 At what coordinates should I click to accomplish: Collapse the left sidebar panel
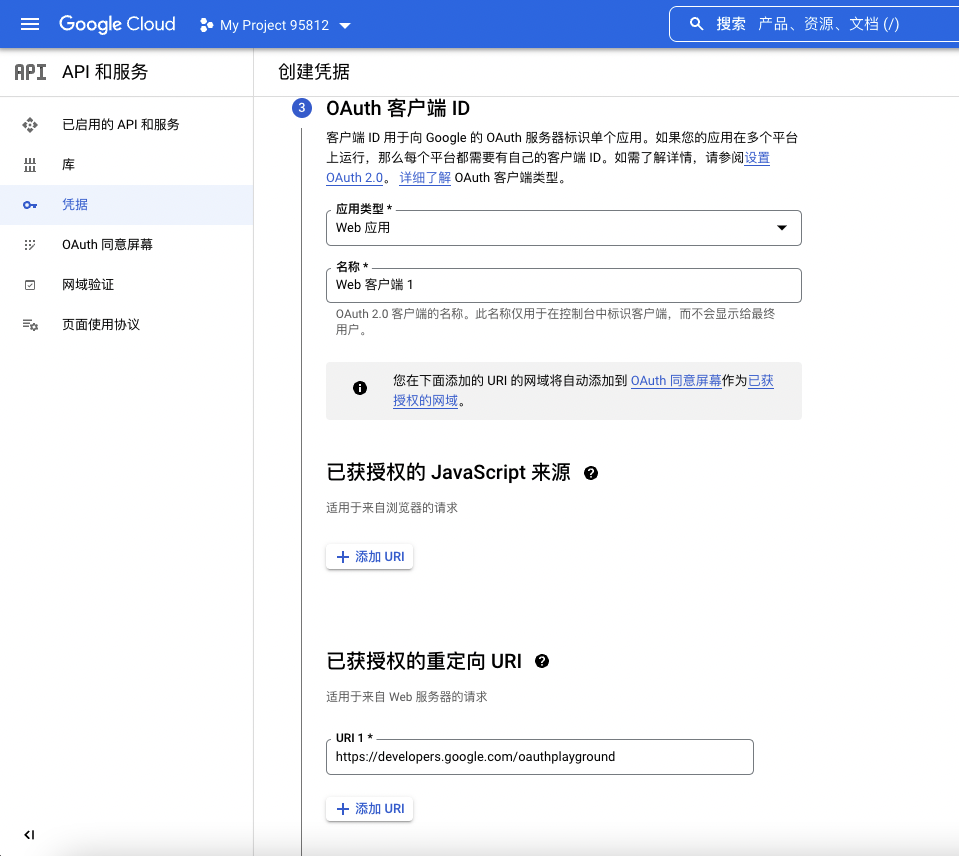tap(29, 835)
